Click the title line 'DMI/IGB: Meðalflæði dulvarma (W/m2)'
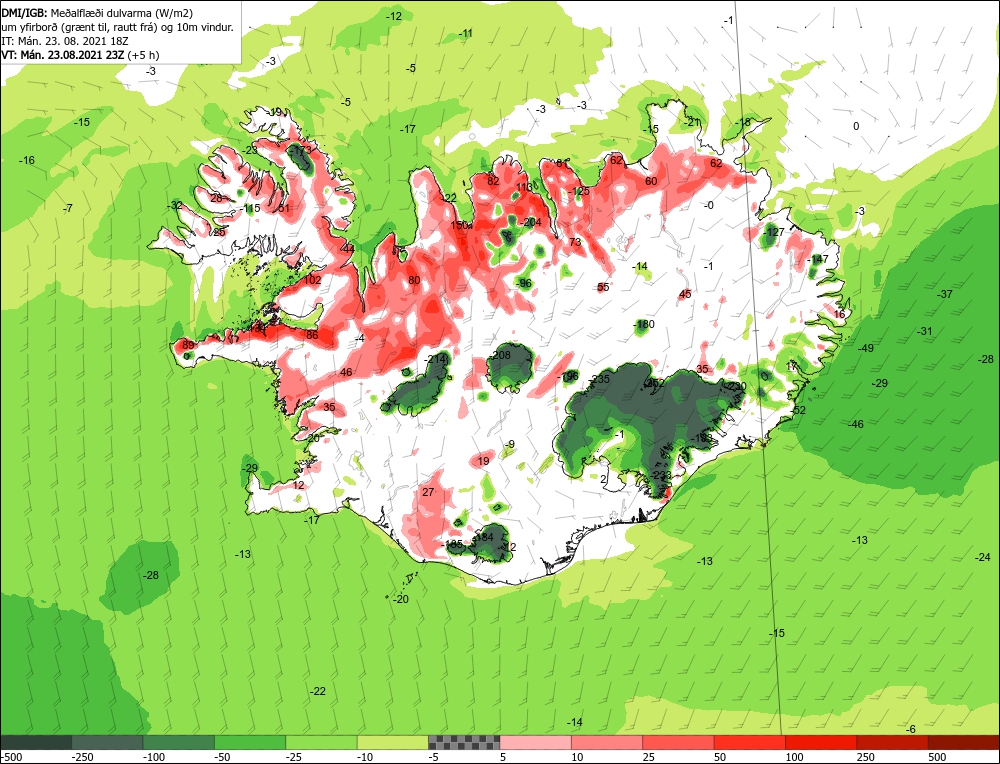The height and width of the screenshot is (764, 1000). [97, 13]
